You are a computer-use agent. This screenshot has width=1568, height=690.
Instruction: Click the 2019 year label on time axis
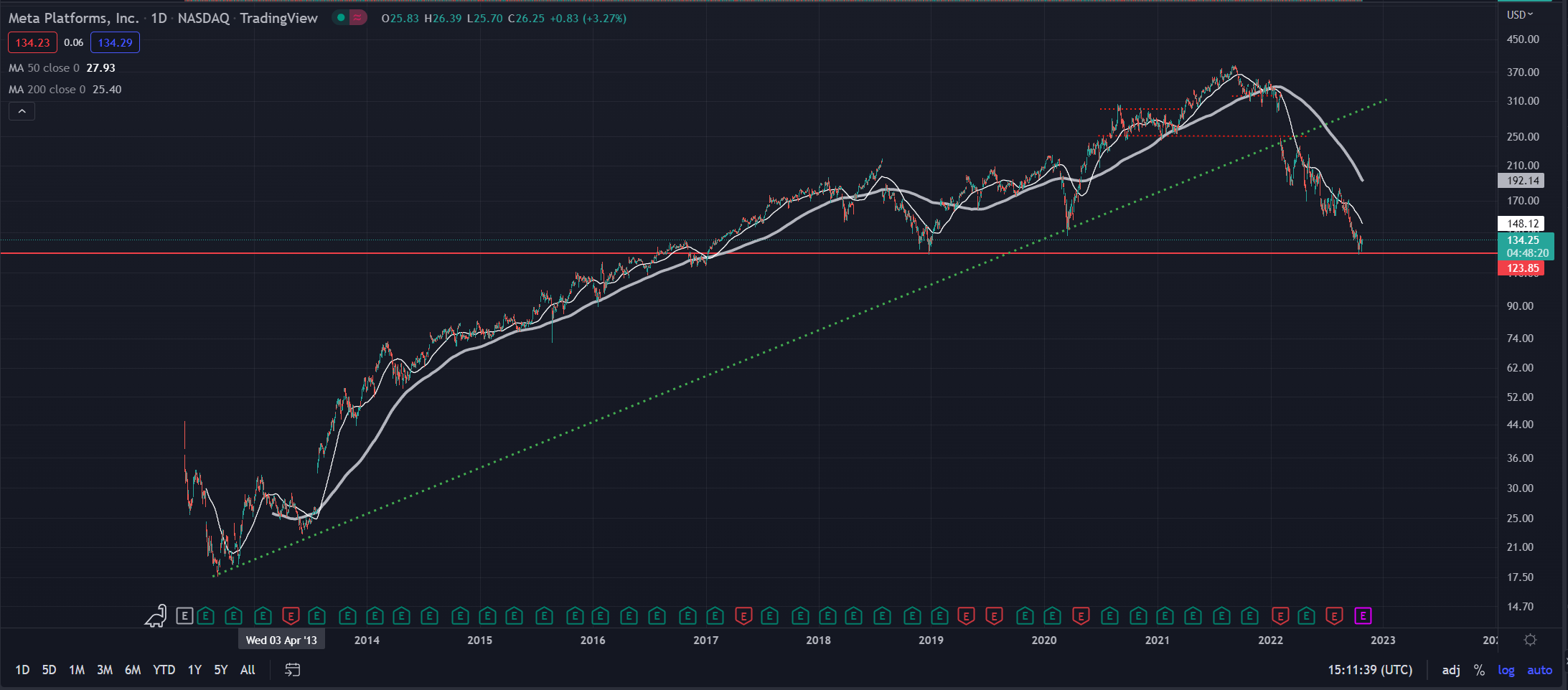tap(931, 640)
